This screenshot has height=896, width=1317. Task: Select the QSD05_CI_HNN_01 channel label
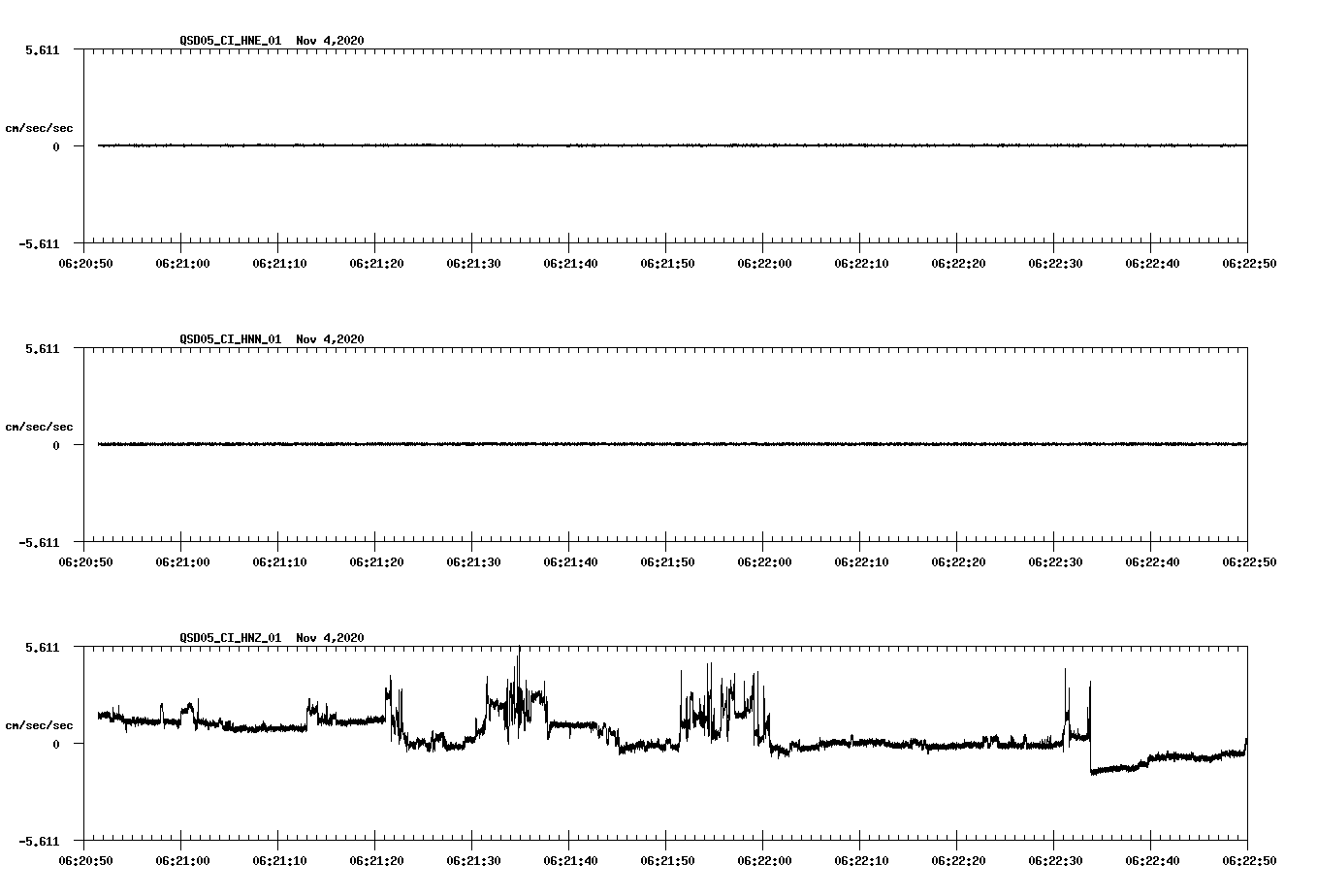tap(230, 339)
